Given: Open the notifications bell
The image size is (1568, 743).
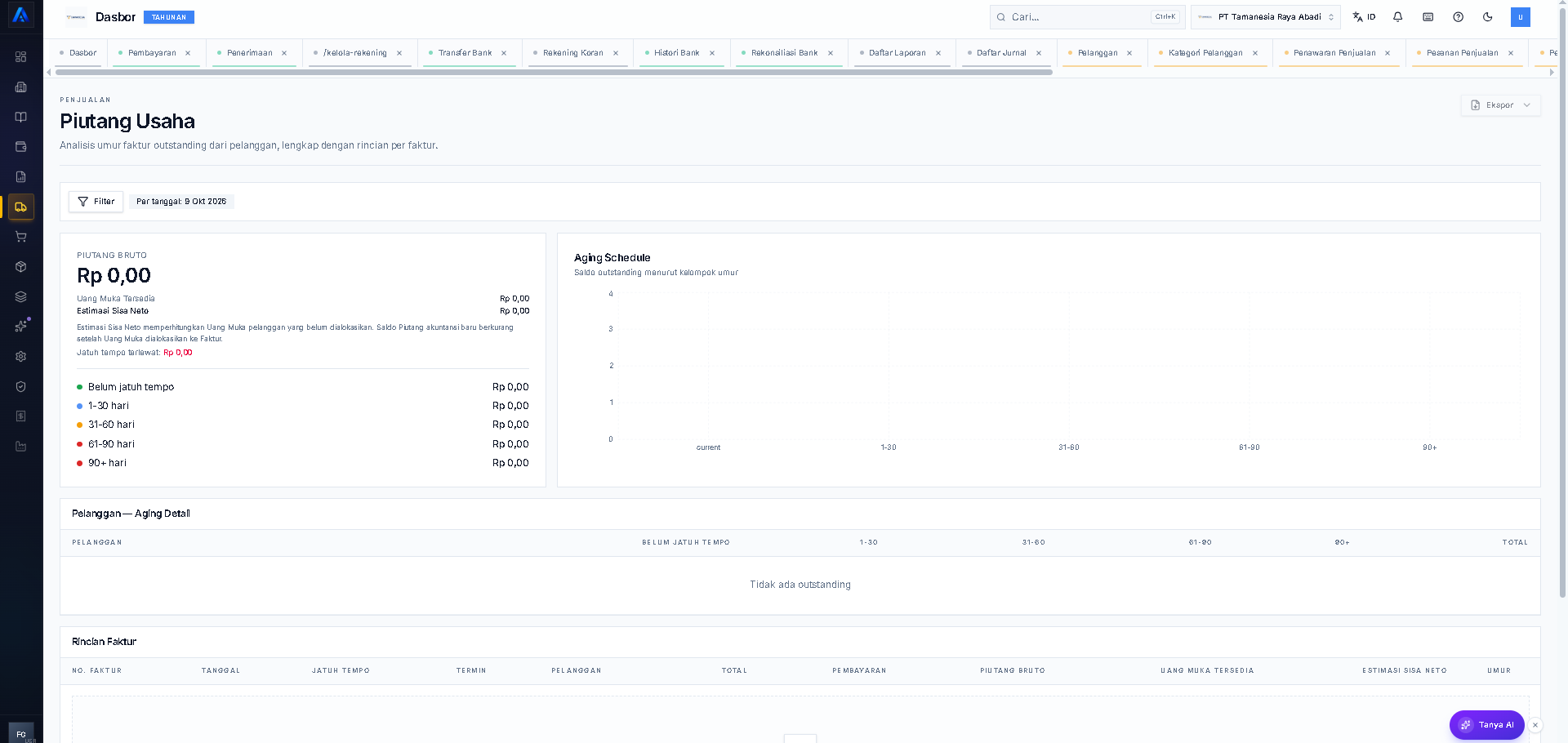Looking at the screenshot, I should (x=1398, y=17).
